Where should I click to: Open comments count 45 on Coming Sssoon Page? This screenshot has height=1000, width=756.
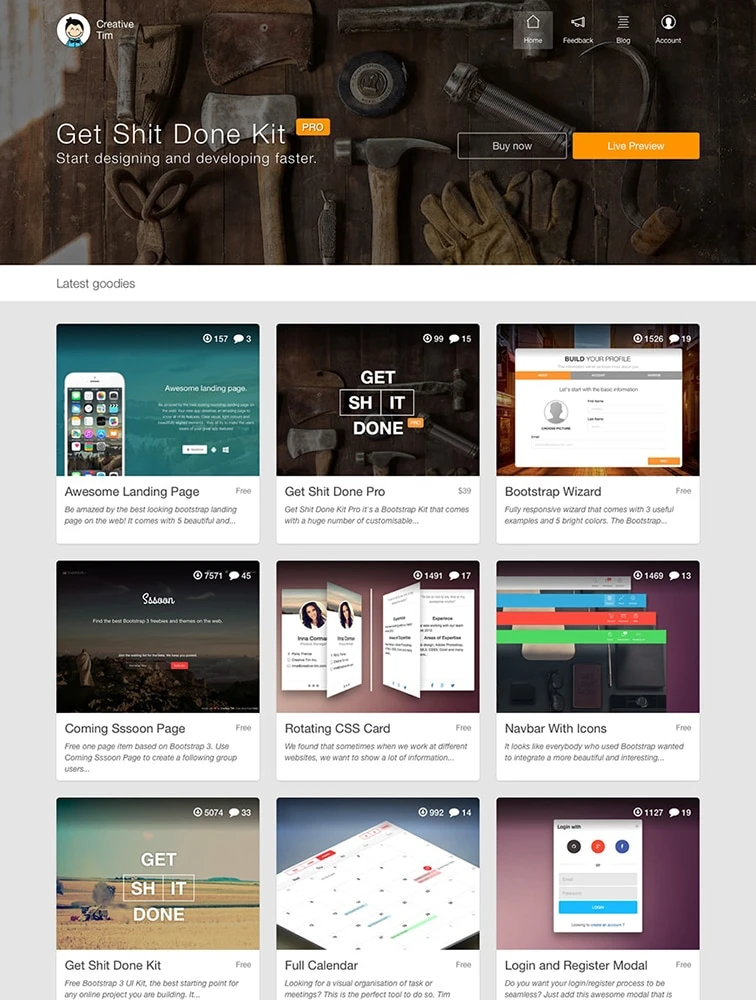click(x=240, y=575)
